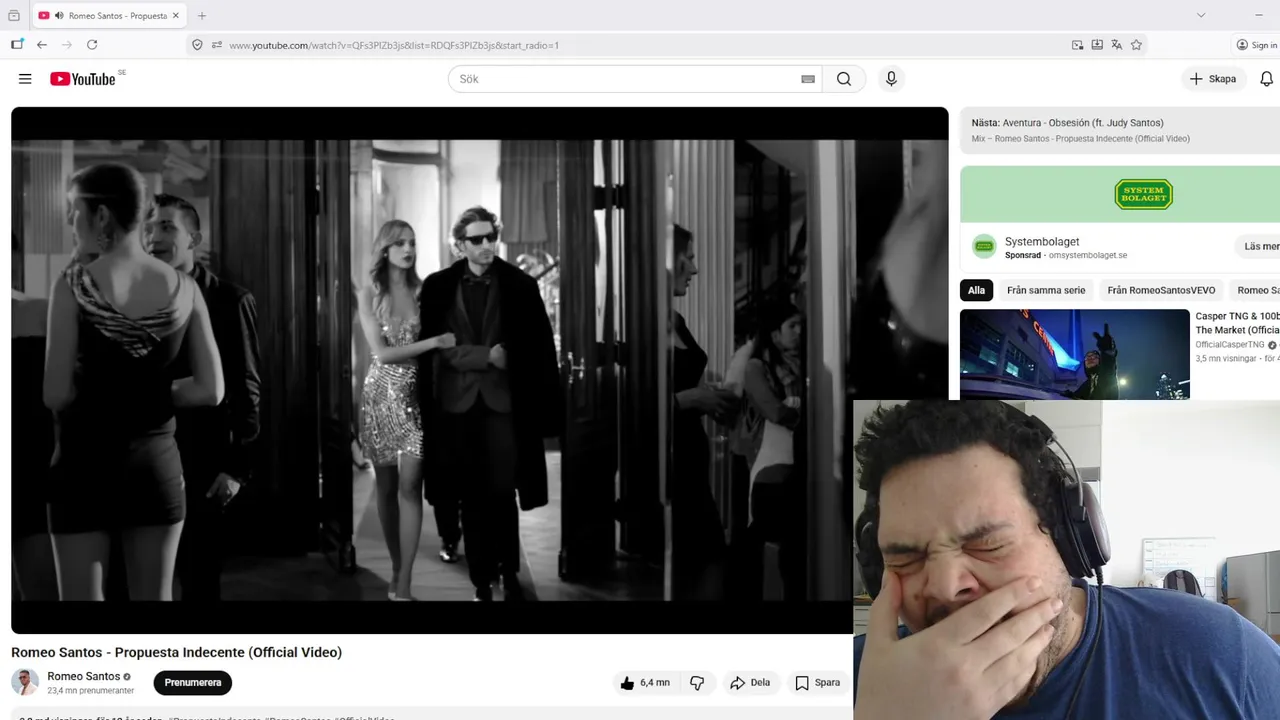Click the omsystembolaget.se sponsored link

pyautogui.click(x=1088, y=256)
